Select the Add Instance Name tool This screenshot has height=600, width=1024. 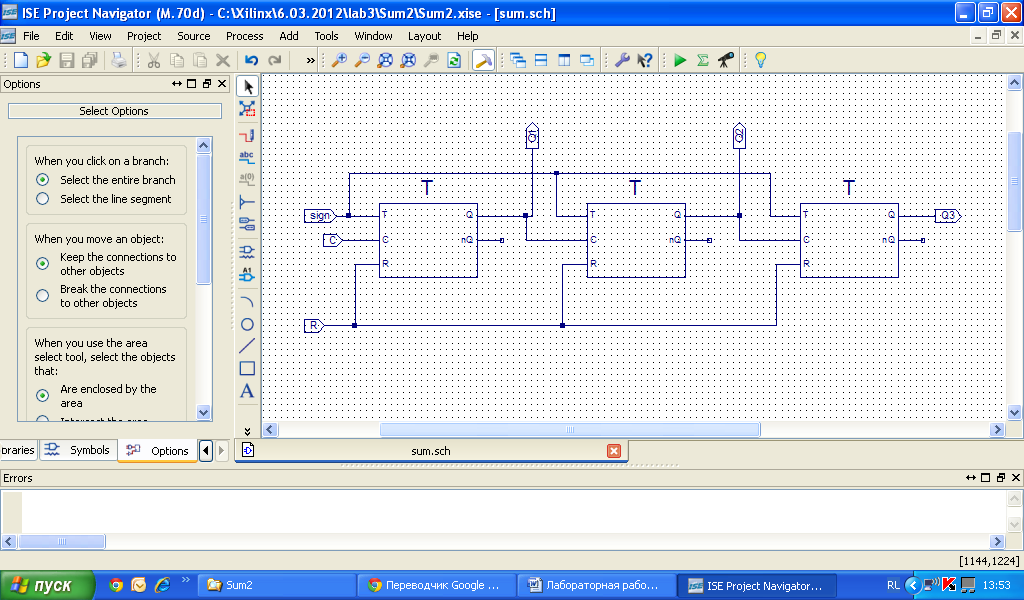tap(247, 274)
